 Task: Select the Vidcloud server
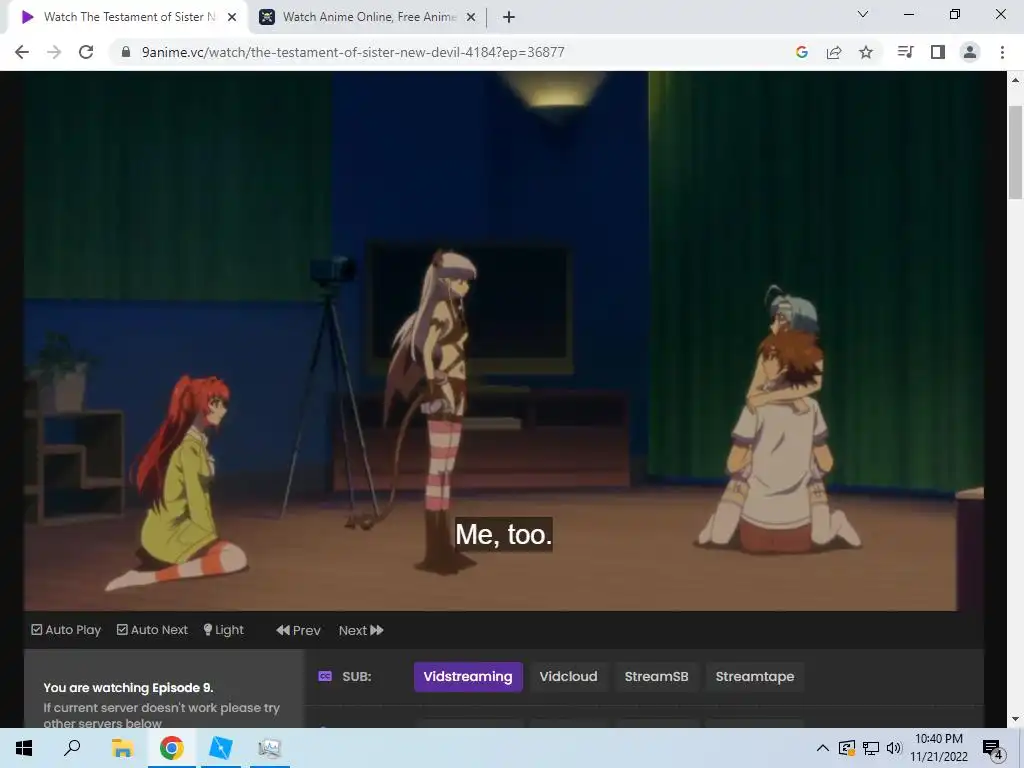point(568,677)
